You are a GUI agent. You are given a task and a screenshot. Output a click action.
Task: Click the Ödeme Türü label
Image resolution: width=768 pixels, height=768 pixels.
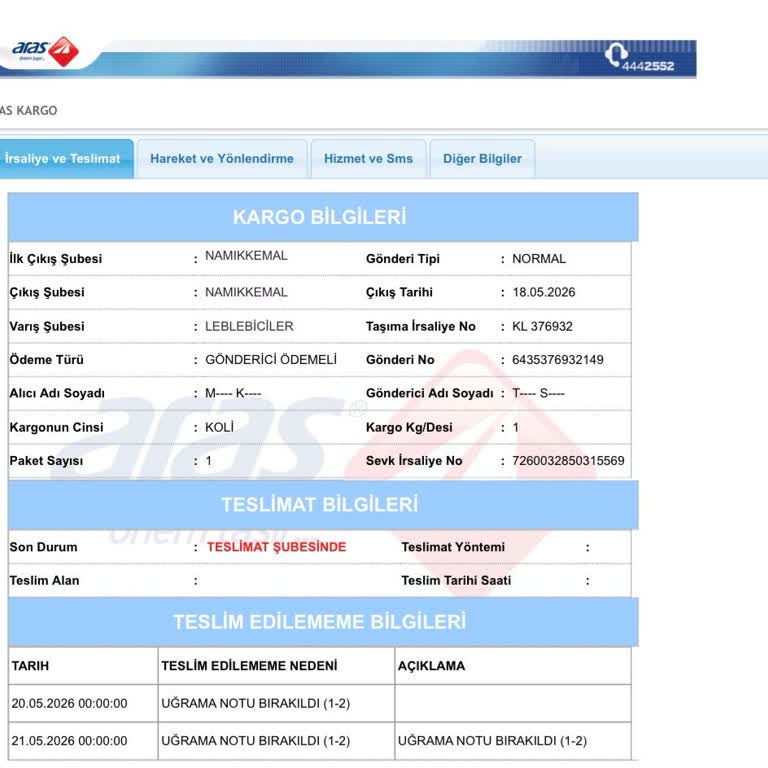[47, 360]
